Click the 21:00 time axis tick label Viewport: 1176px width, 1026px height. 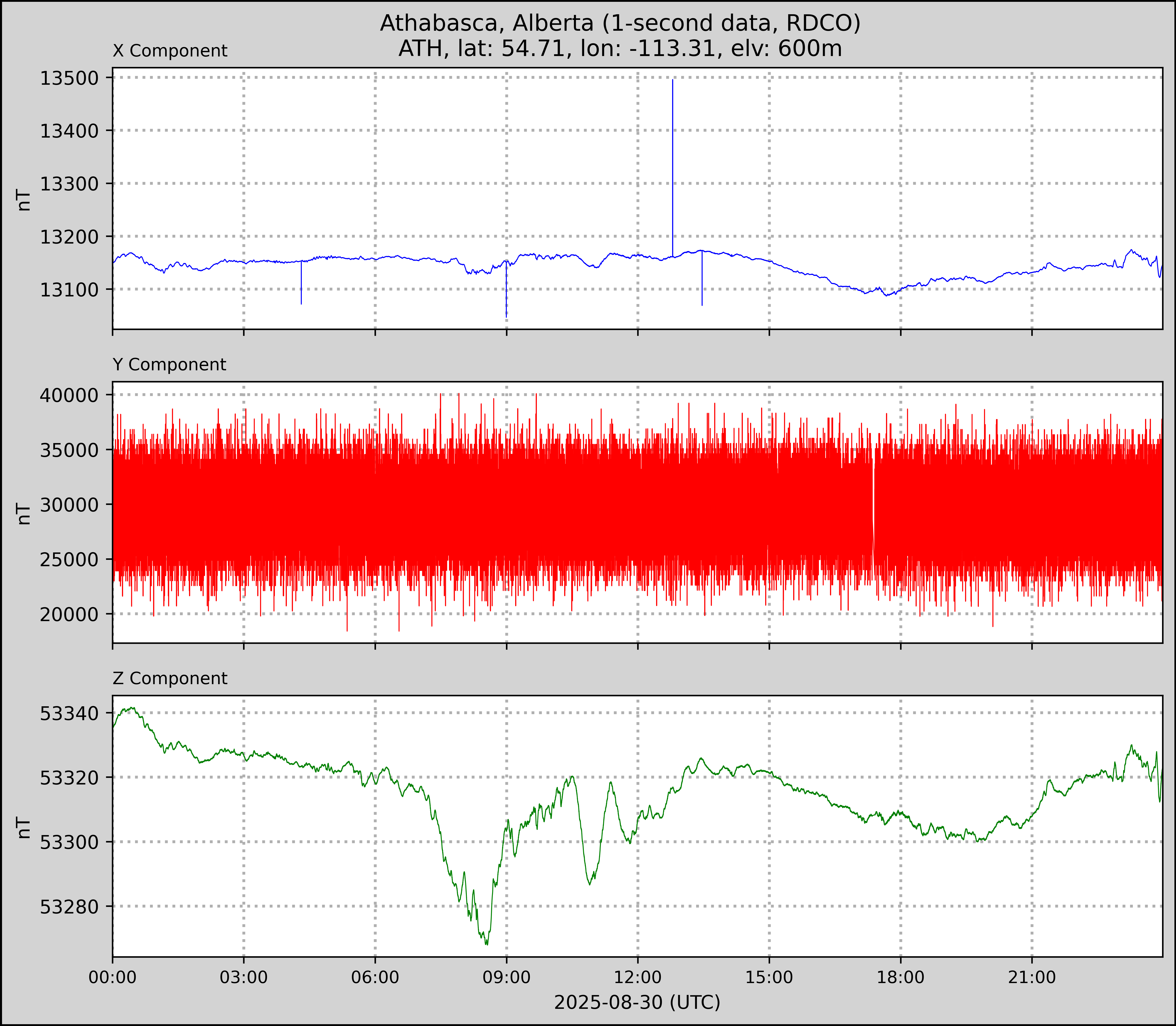point(1032,977)
